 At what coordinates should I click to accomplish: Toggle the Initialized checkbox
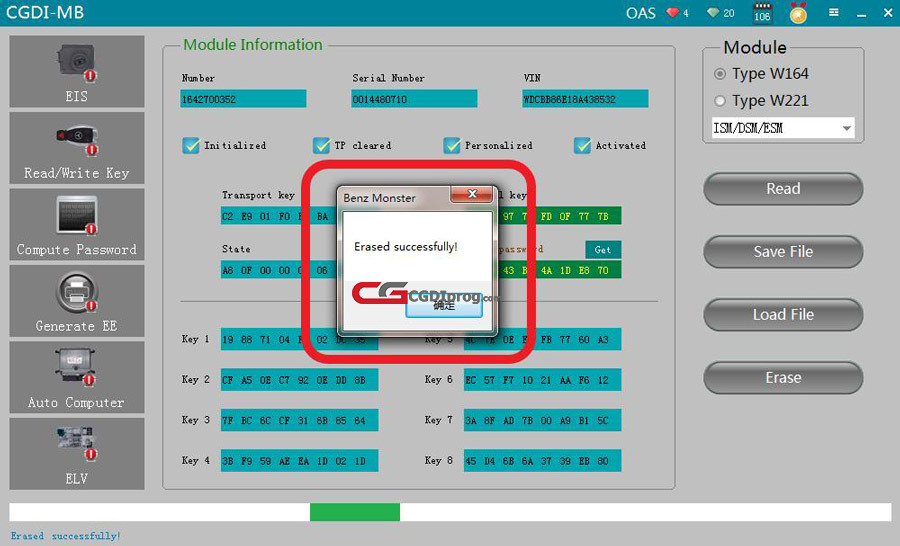tap(191, 146)
